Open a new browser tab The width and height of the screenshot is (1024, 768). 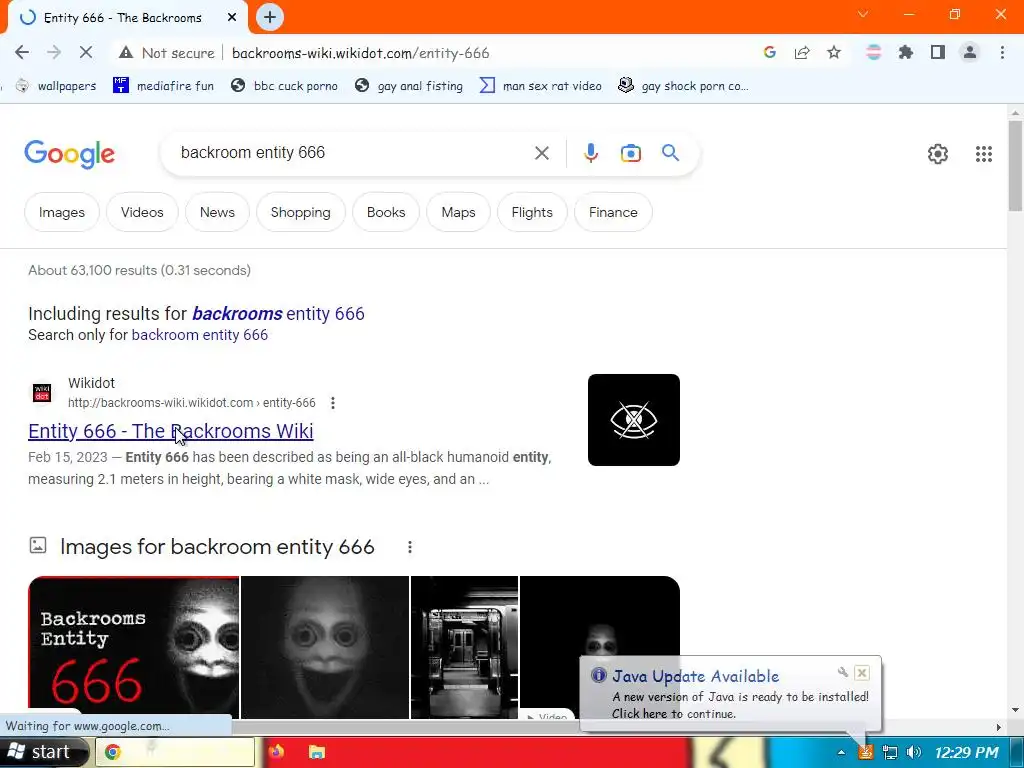[270, 18]
